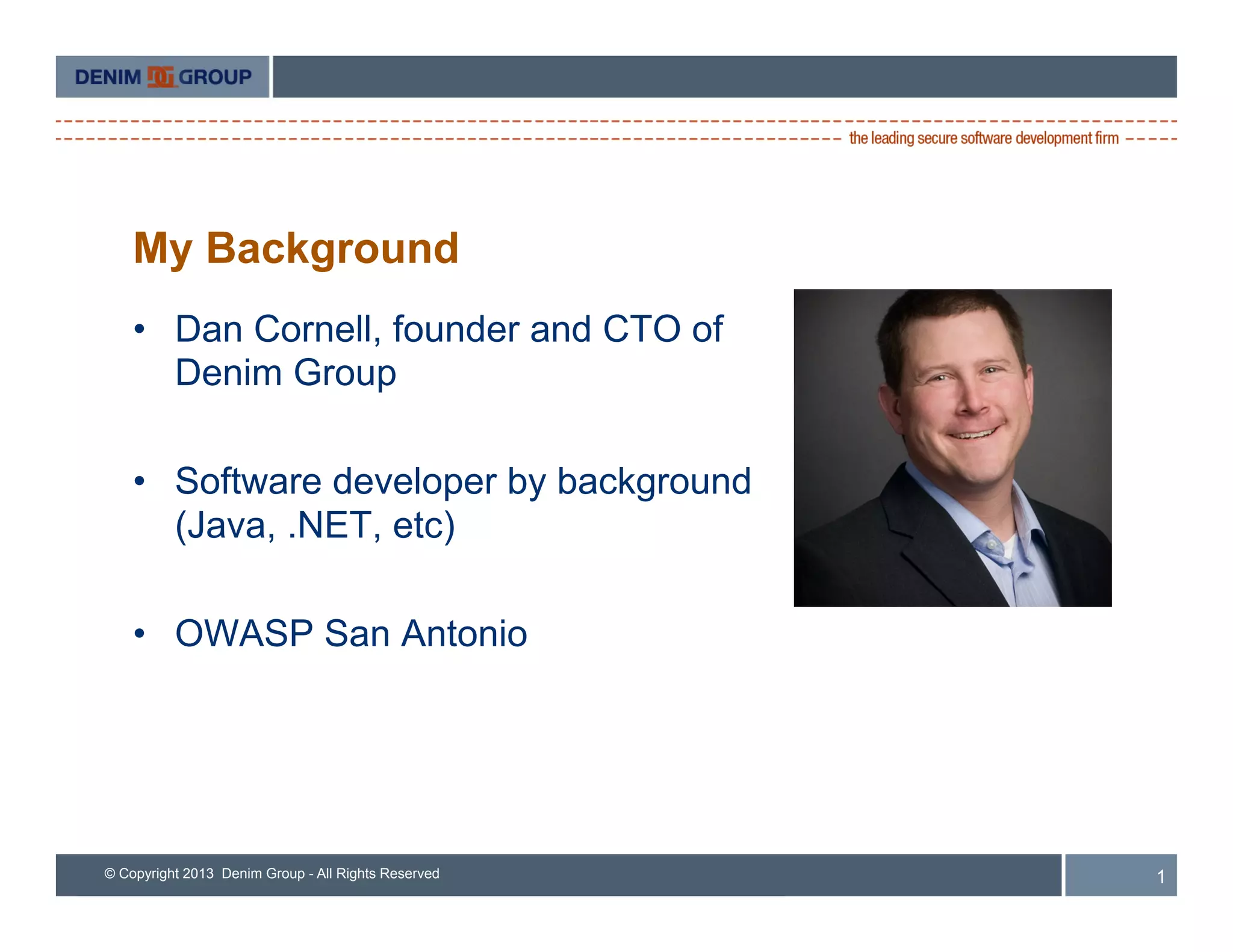Select the Software developer by background line

pos(462,481)
